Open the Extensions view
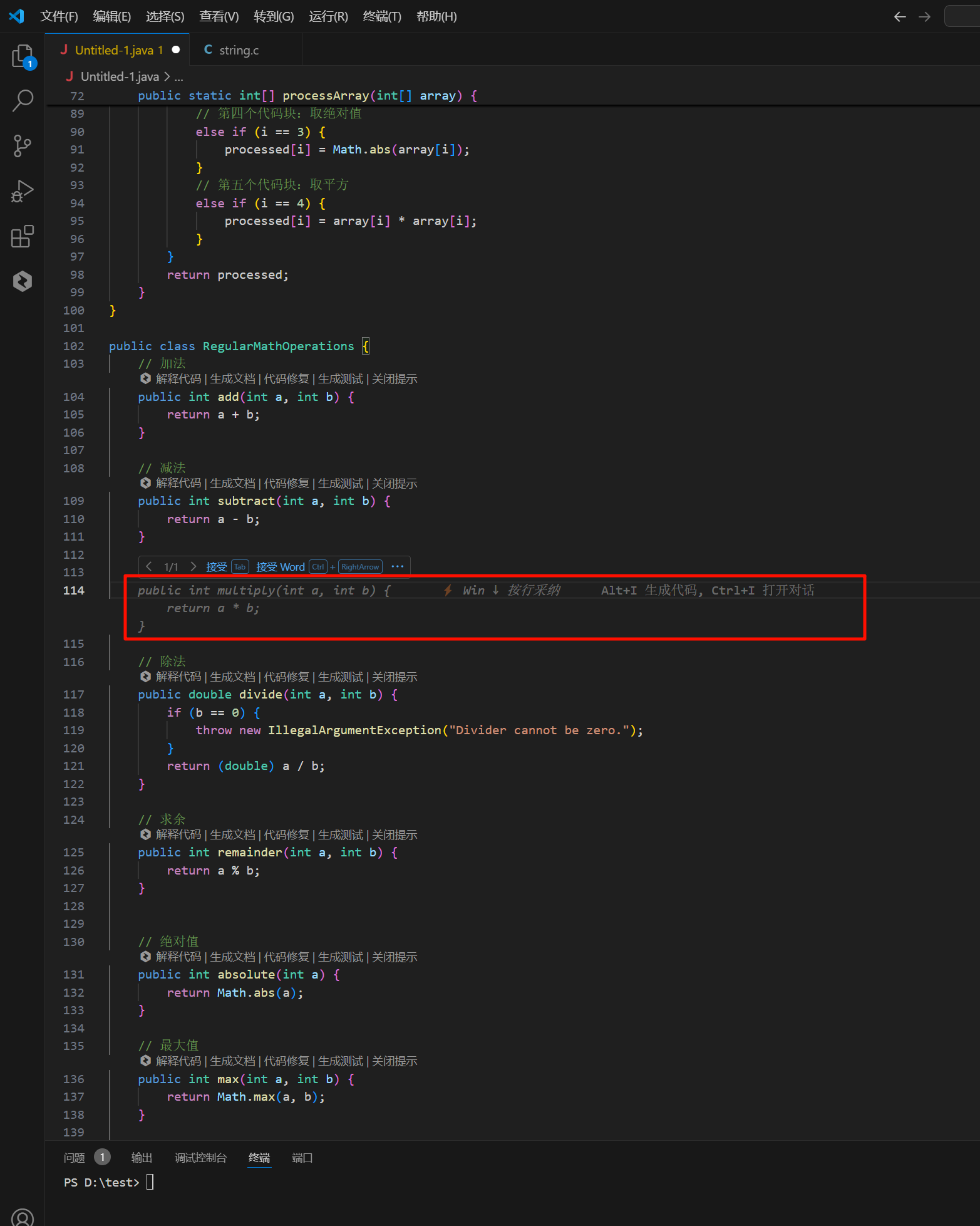This screenshot has height=1226, width=980. [x=23, y=236]
